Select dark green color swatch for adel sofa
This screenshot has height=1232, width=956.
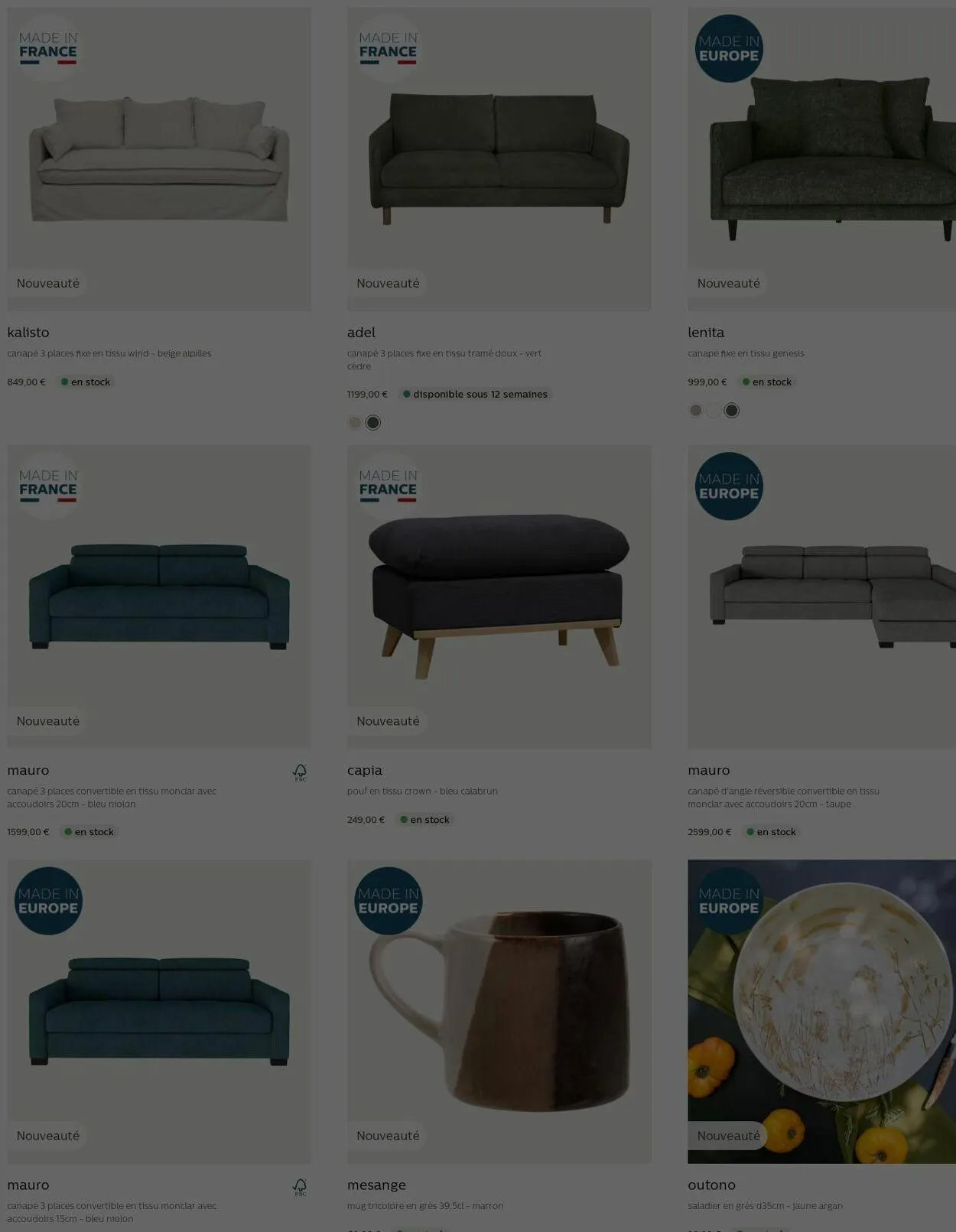click(x=373, y=422)
